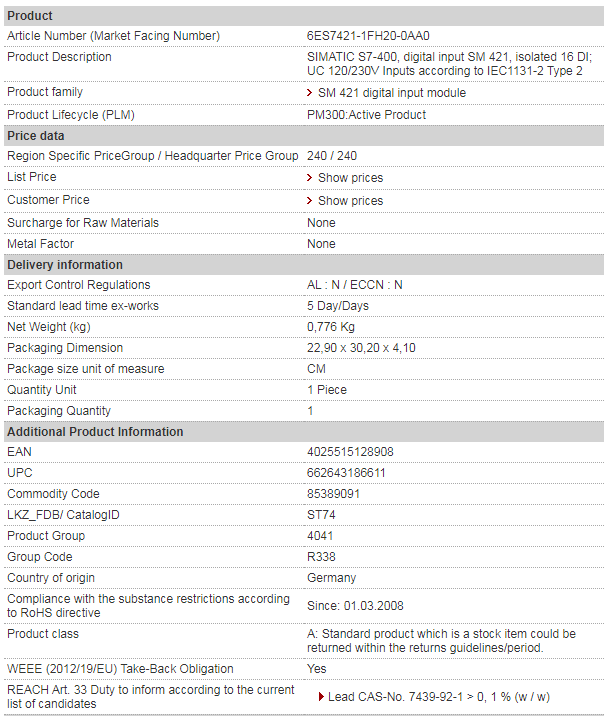Image resolution: width=604 pixels, height=716 pixels.
Task: Click the article number 6ES7421-1FH20-0AA0
Action: tap(368, 36)
